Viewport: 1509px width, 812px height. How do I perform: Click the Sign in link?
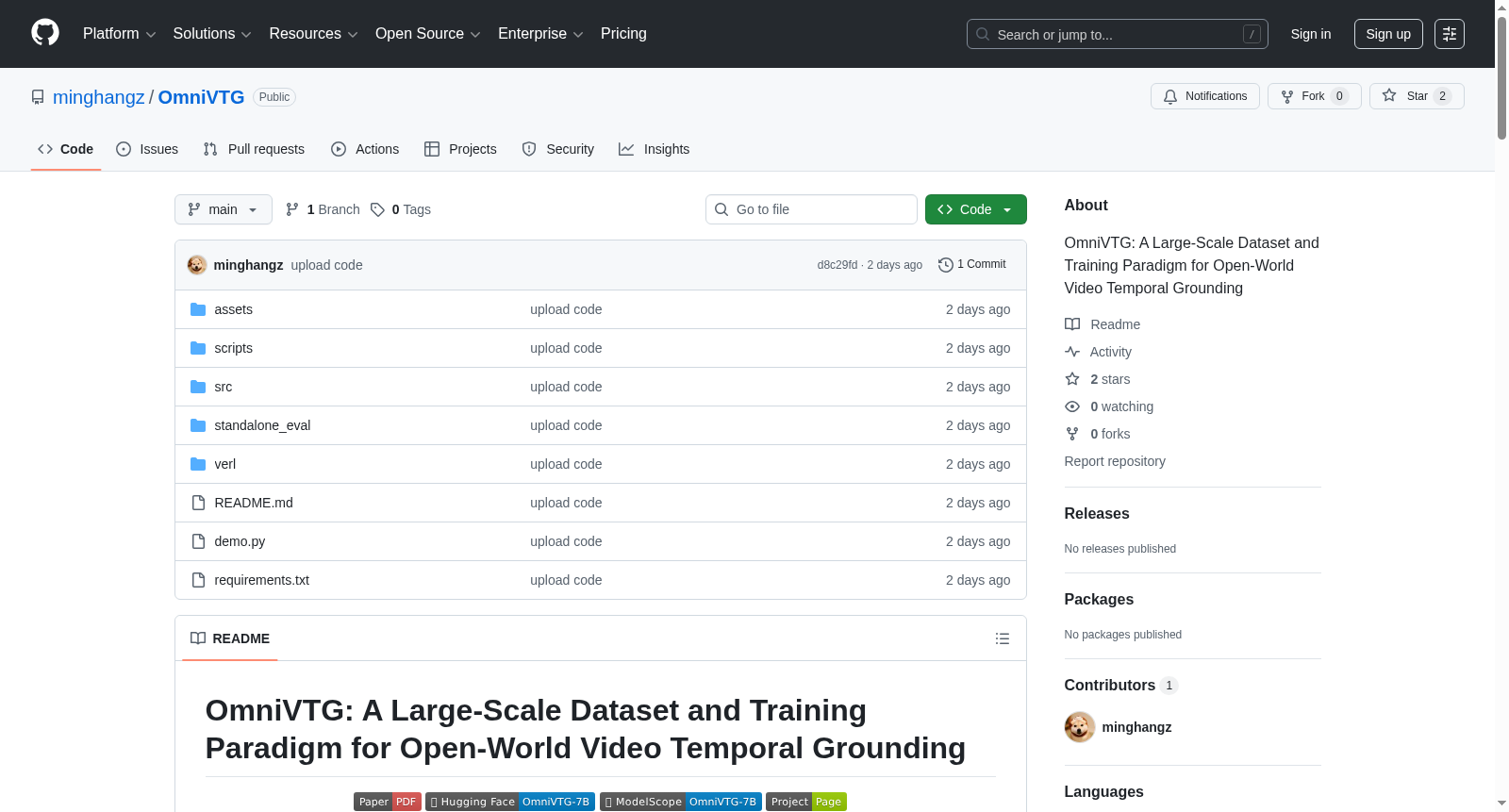(x=1311, y=34)
